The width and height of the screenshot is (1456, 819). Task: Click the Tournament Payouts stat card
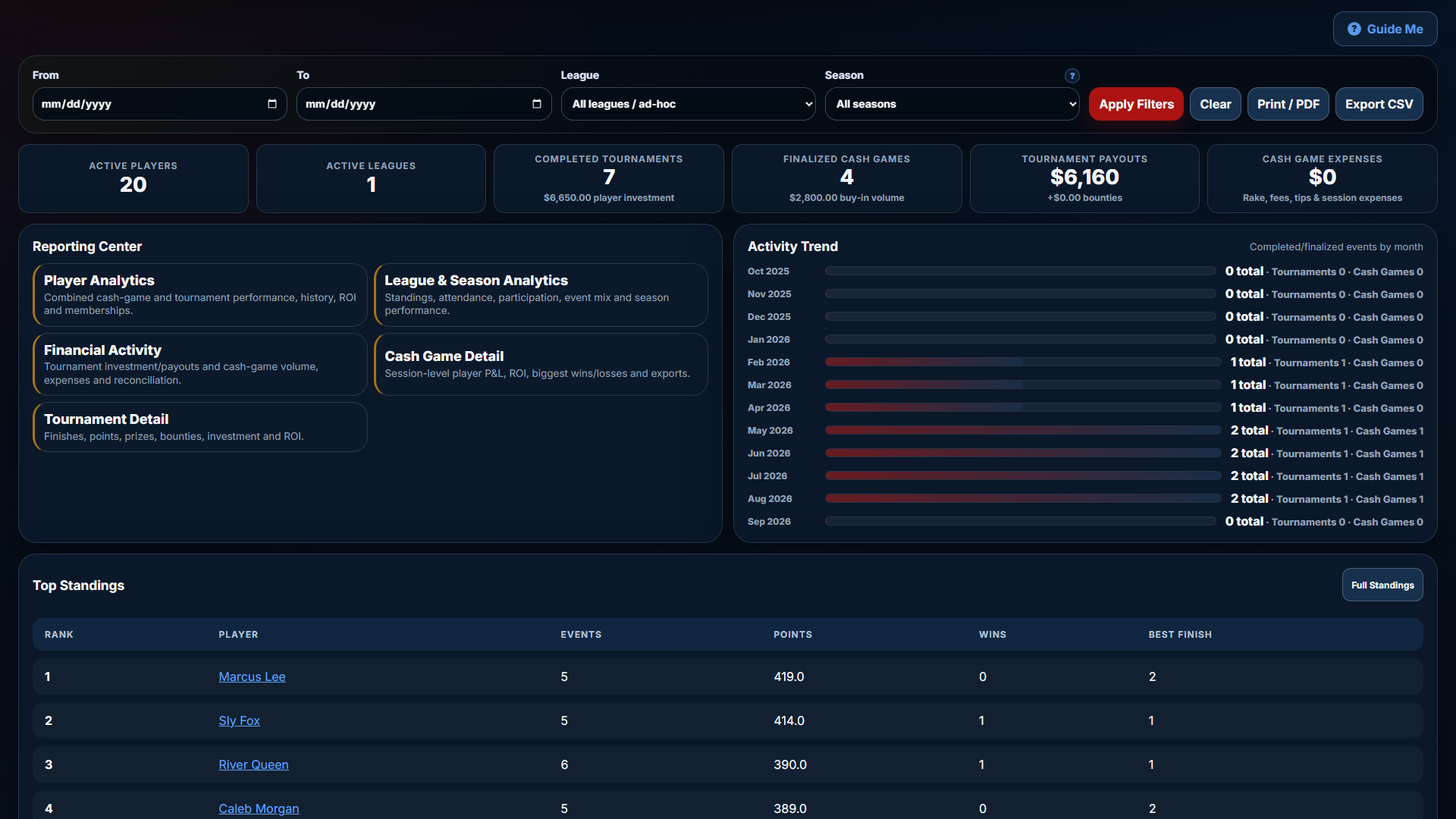1084,178
